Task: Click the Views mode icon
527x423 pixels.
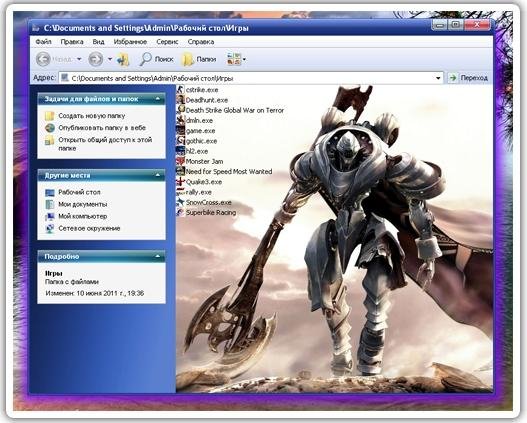Action: (234, 59)
